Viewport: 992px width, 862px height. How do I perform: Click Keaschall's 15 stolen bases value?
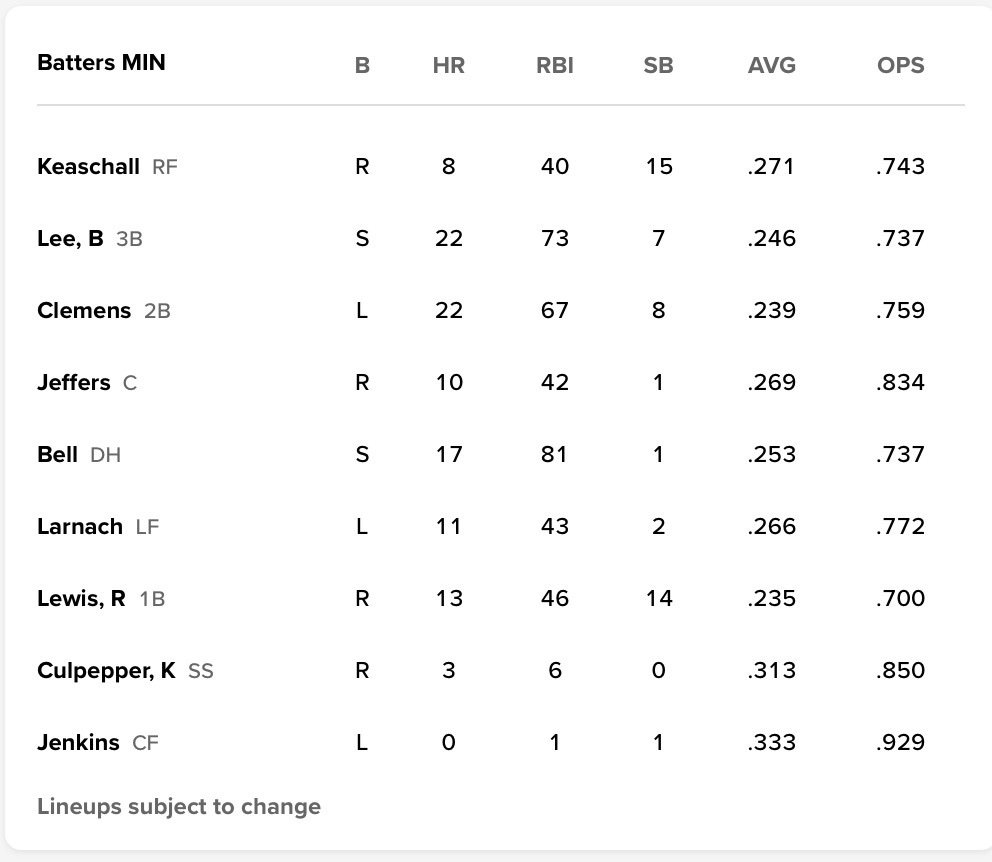[x=659, y=166]
